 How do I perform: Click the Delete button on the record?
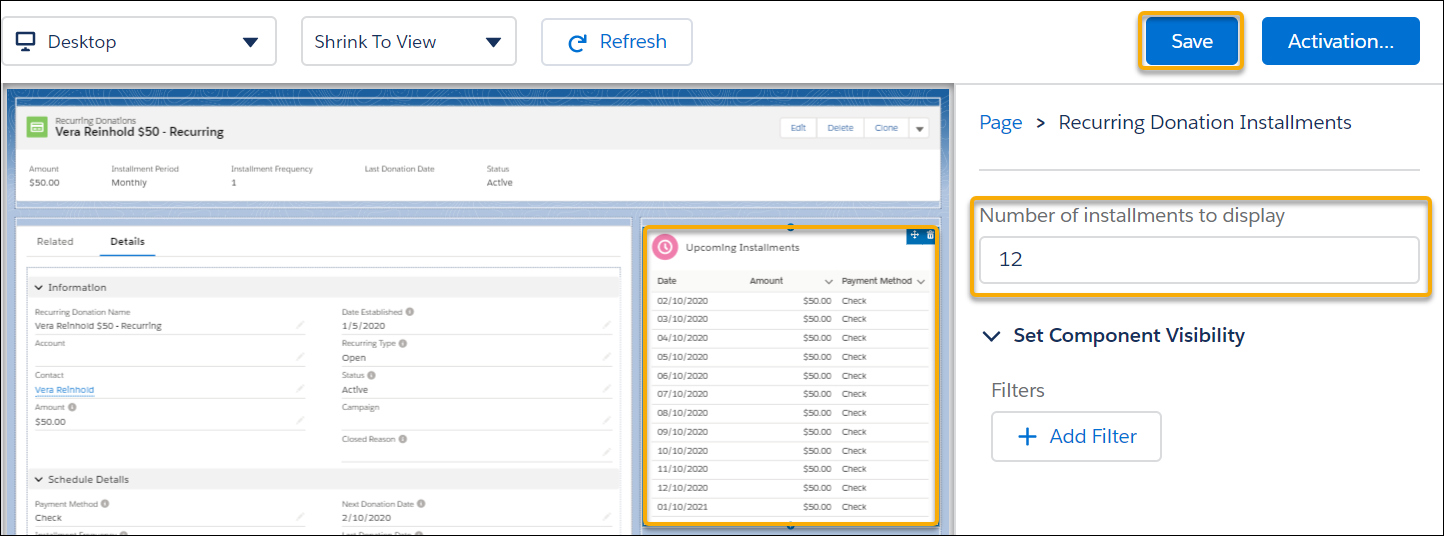pyautogui.click(x=840, y=128)
